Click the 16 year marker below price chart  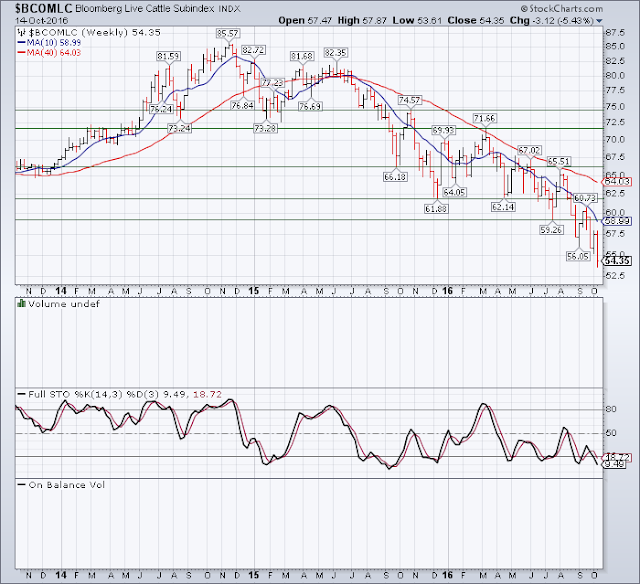448,291
